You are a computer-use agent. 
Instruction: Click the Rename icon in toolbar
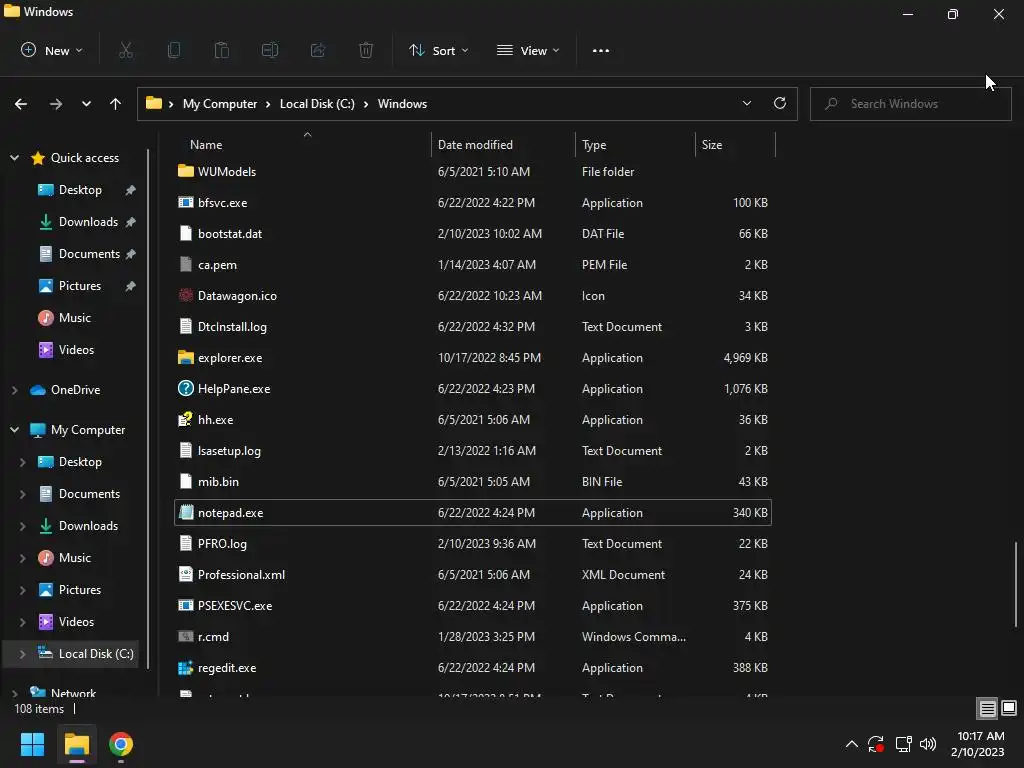coord(270,50)
